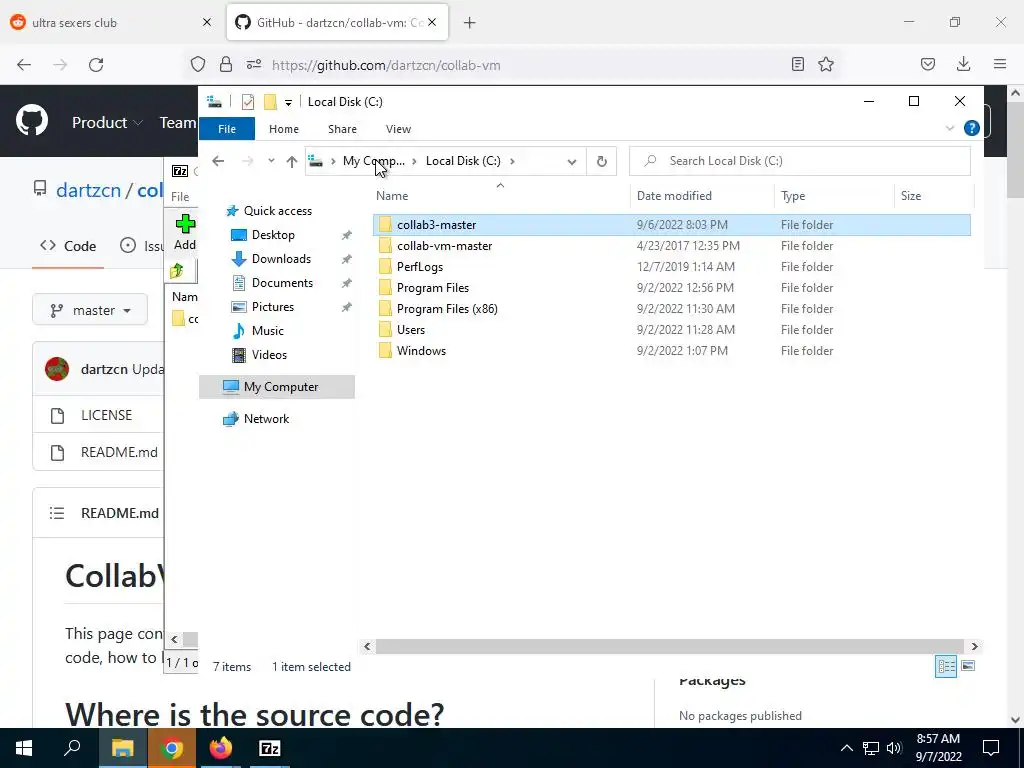Open the Firefox hamburger application menu
1024x768 pixels.
point(1000,64)
